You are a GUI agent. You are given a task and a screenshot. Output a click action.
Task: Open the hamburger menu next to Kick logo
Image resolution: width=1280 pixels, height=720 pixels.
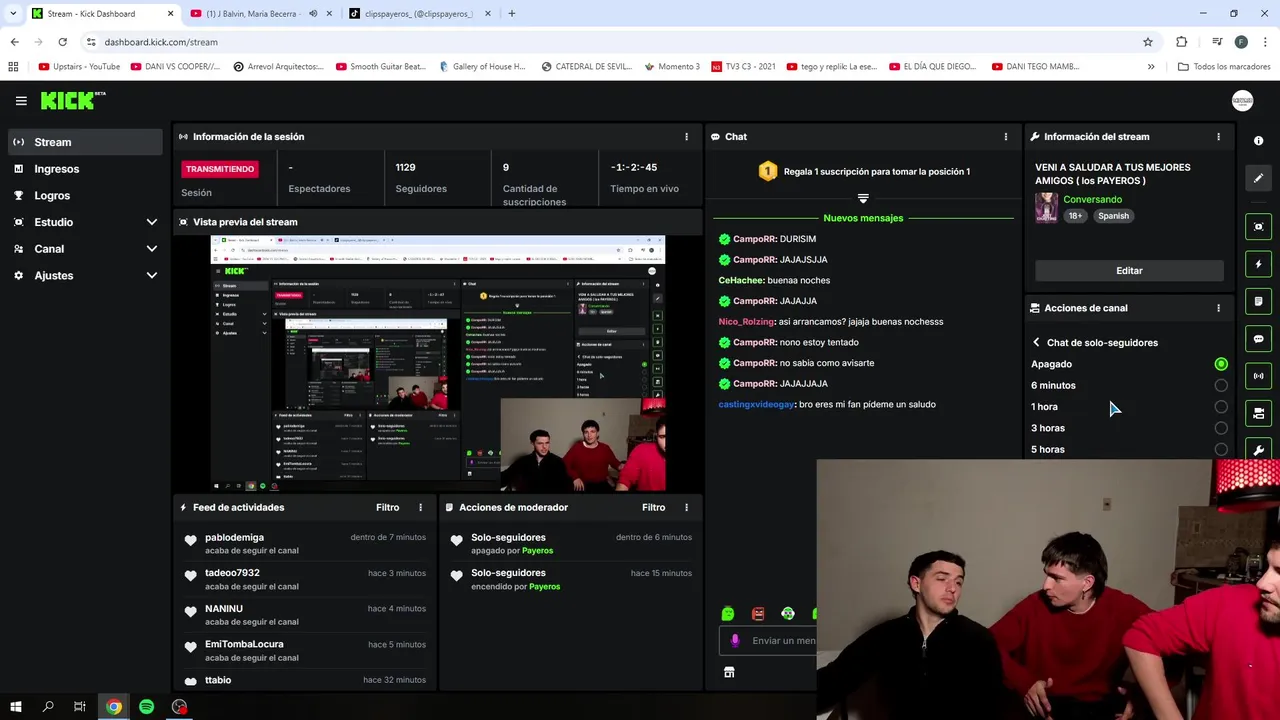click(x=21, y=101)
